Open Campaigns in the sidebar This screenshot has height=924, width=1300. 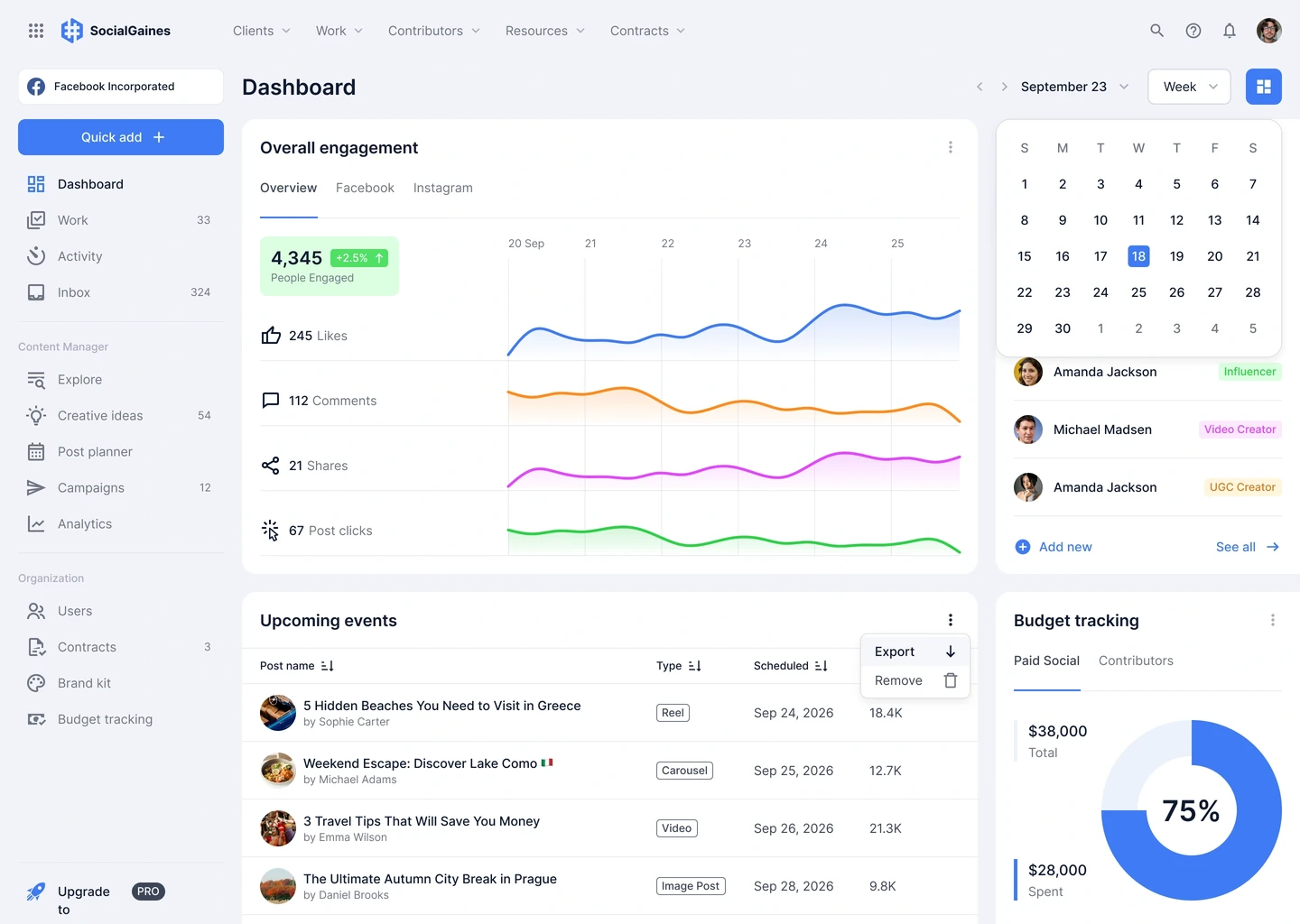(x=121, y=487)
